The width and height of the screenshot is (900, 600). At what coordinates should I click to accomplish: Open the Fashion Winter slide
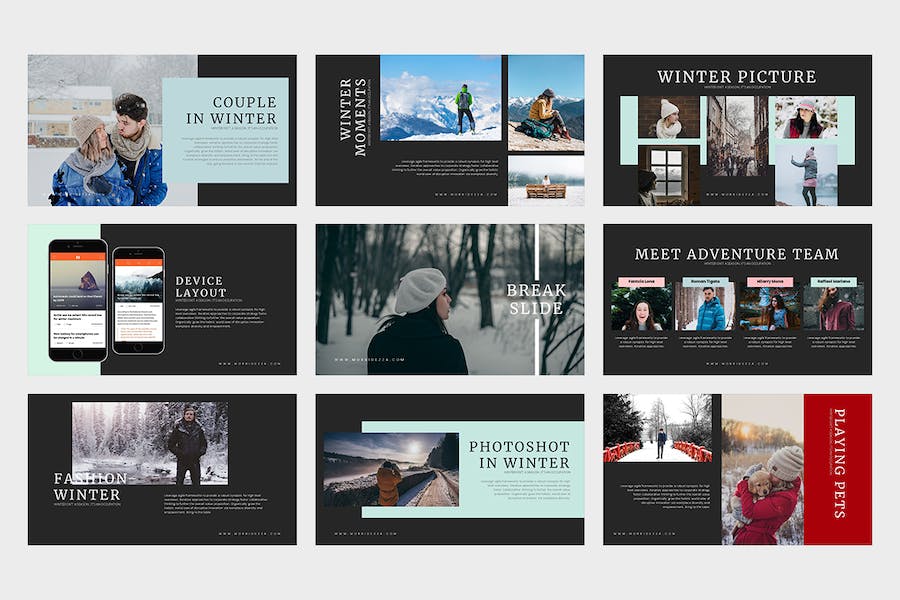162,470
